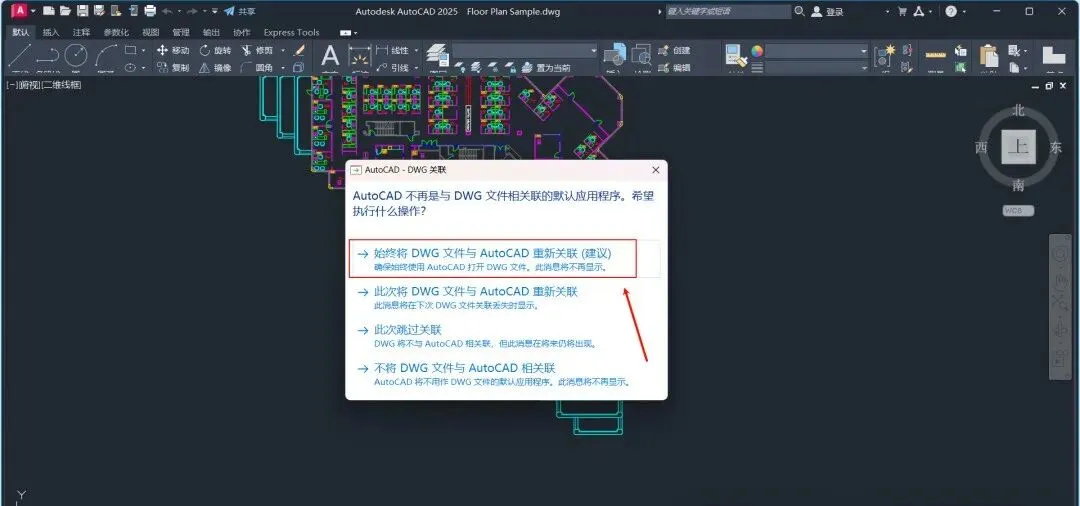Select the multiline Text tool A icon

point(331,56)
